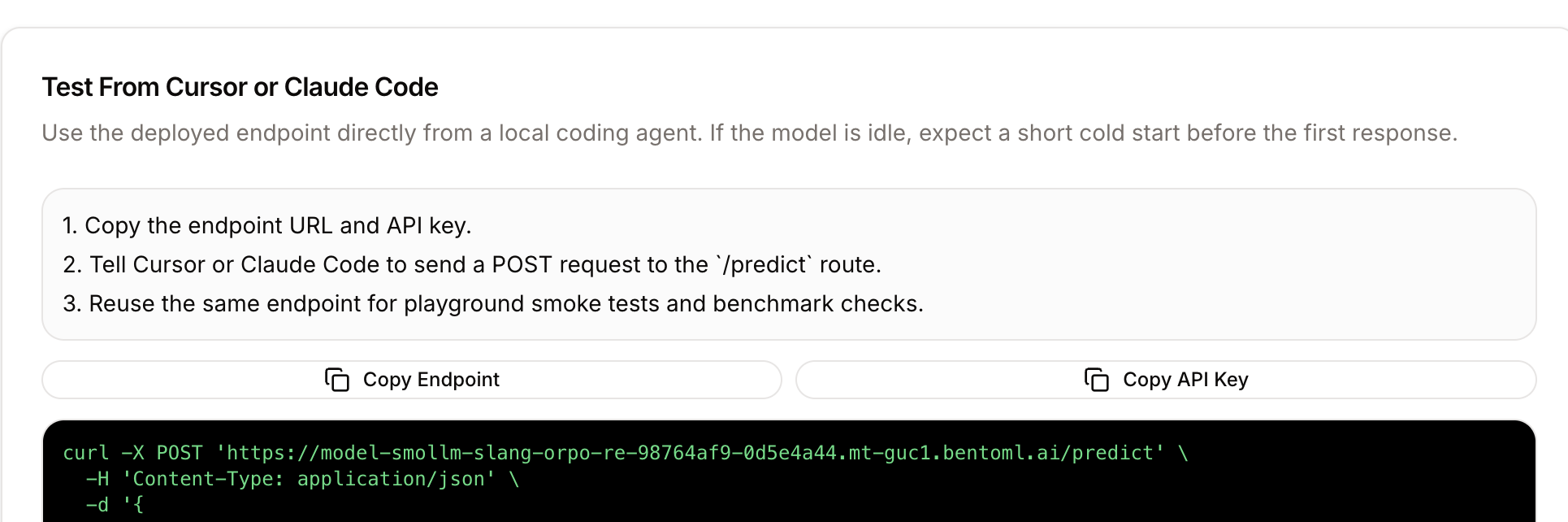Viewport: 1568px width, 522px height.
Task: Click the `/predict` route text in step 2
Action: click(764, 264)
